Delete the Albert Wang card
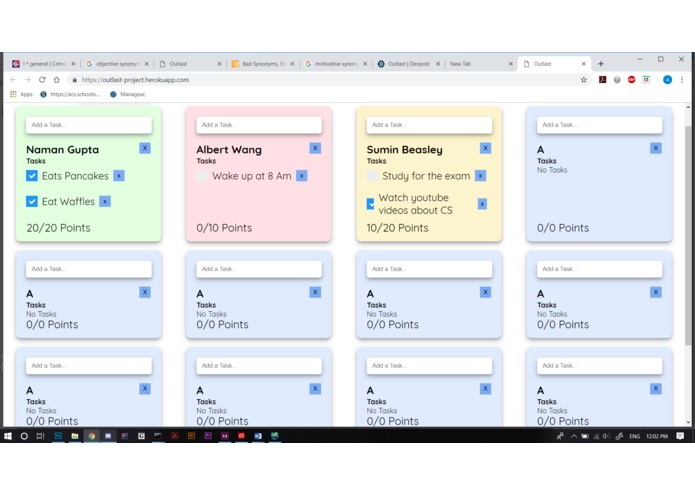The width and height of the screenshot is (695, 494). (315, 148)
